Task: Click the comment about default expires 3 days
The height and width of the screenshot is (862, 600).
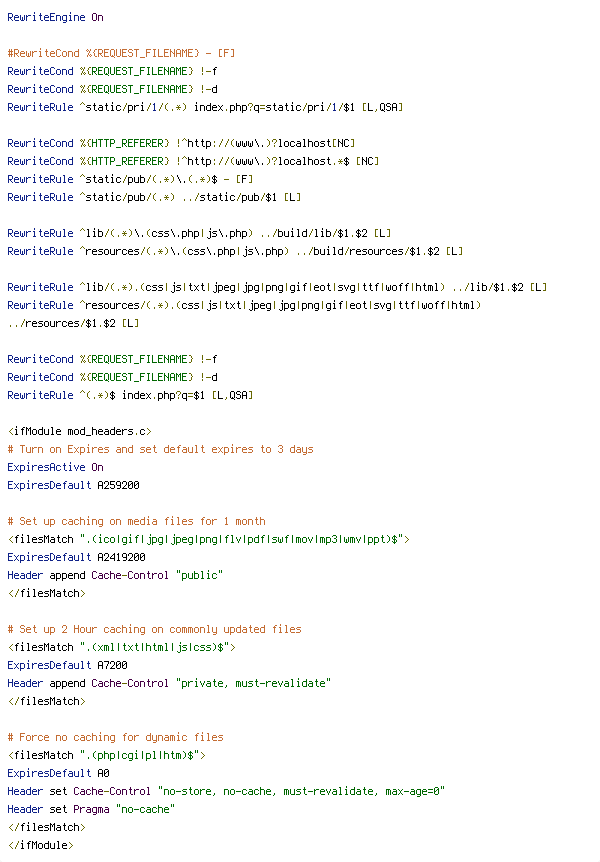Action: click(x=160, y=449)
